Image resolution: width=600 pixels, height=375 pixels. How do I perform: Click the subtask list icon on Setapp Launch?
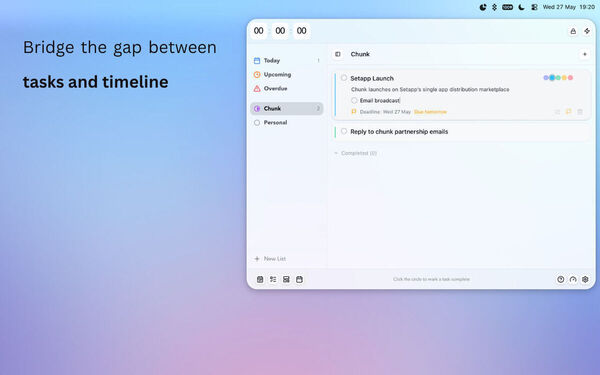tap(557, 112)
